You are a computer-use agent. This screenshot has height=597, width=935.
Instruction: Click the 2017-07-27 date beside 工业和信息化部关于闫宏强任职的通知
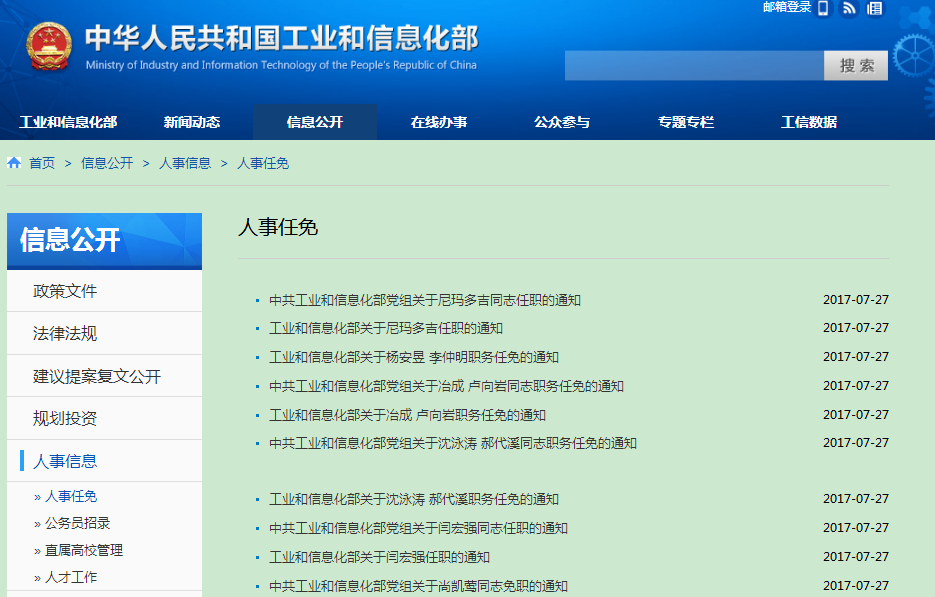point(856,556)
